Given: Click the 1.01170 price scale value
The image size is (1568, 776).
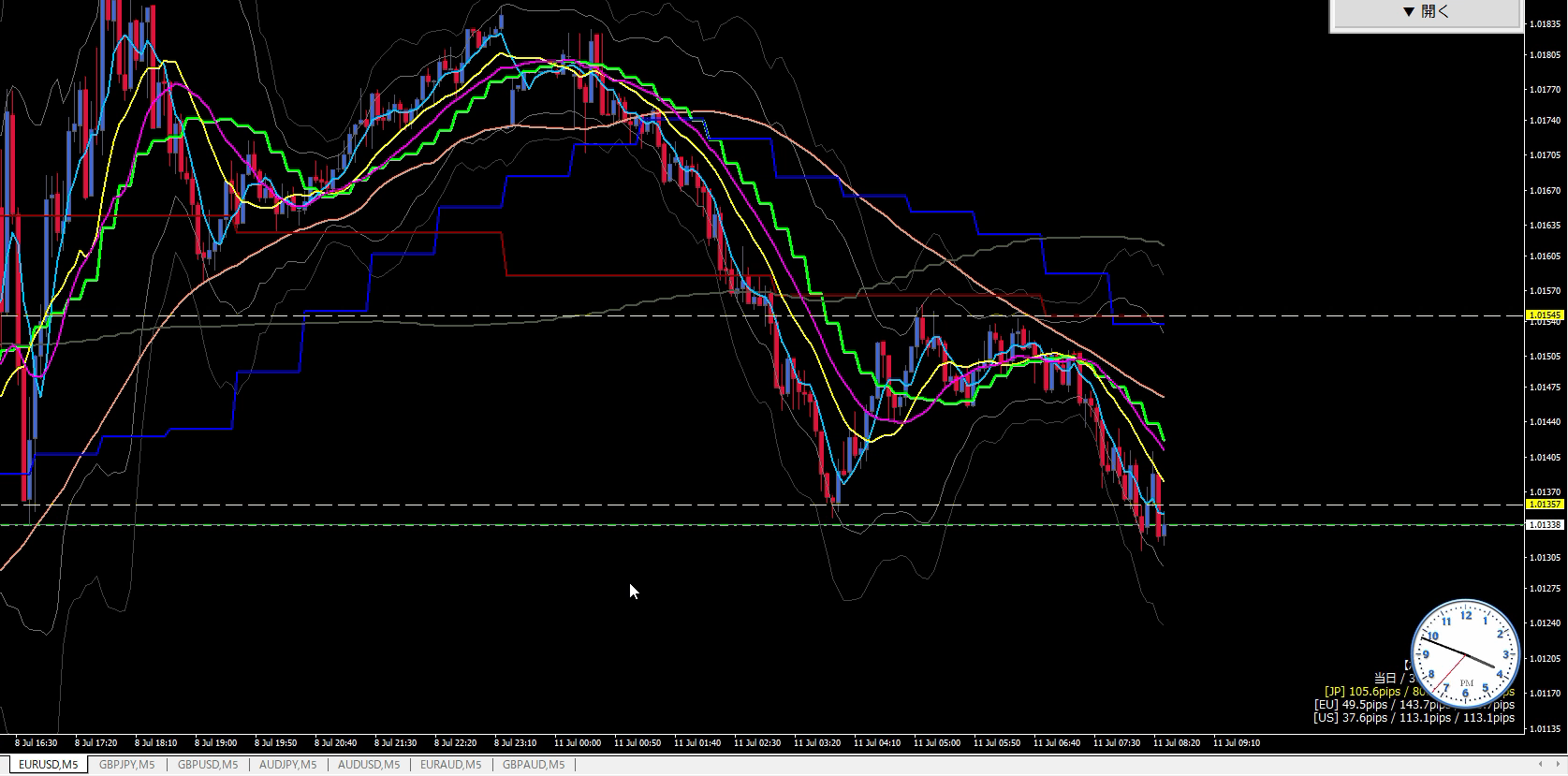Looking at the screenshot, I should [x=1545, y=694].
